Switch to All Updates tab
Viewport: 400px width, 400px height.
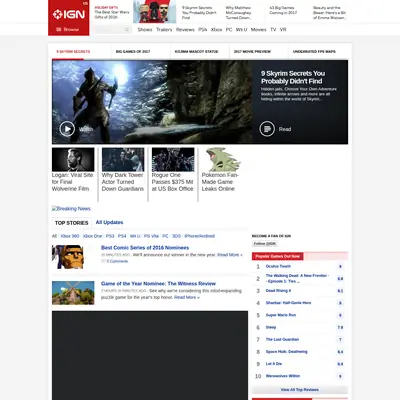click(109, 222)
